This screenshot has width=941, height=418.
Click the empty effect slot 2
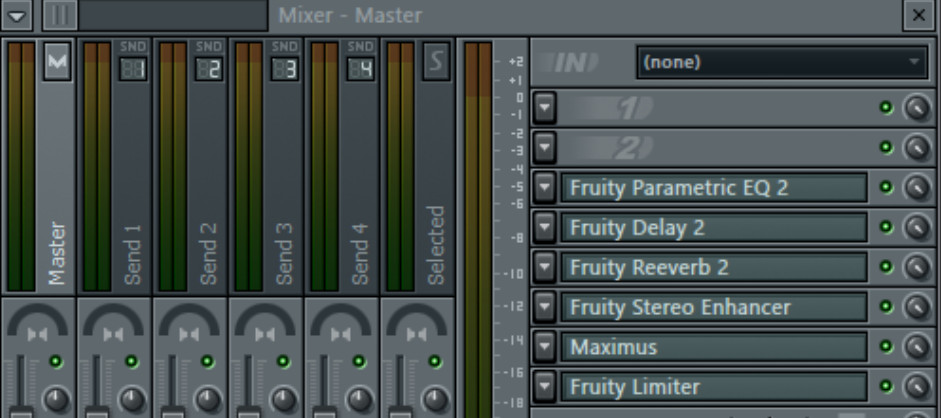[x=714, y=148]
